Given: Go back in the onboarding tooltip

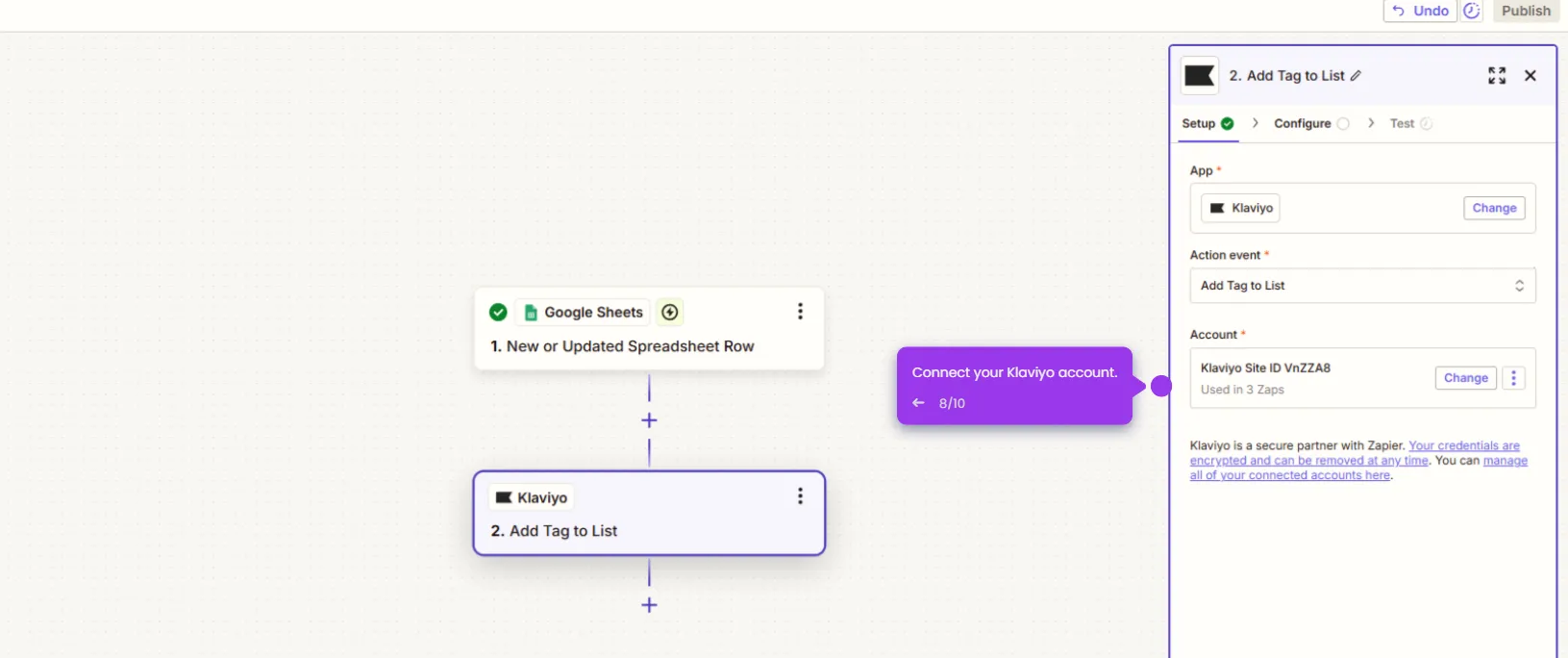Looking at the screenshot, I should coord(918,403).
